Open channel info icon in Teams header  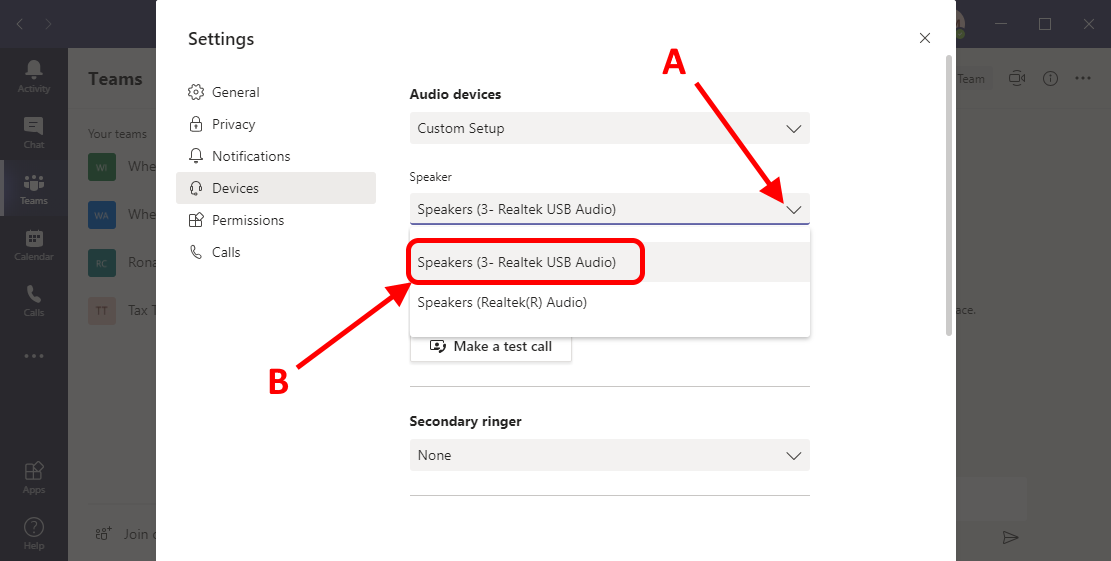point(1050,79)
